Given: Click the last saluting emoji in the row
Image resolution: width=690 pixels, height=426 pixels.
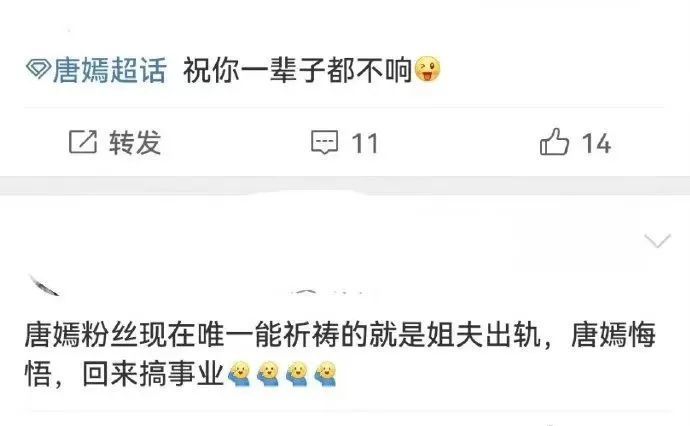Looking at the screenshot, I should coord(325,374).
